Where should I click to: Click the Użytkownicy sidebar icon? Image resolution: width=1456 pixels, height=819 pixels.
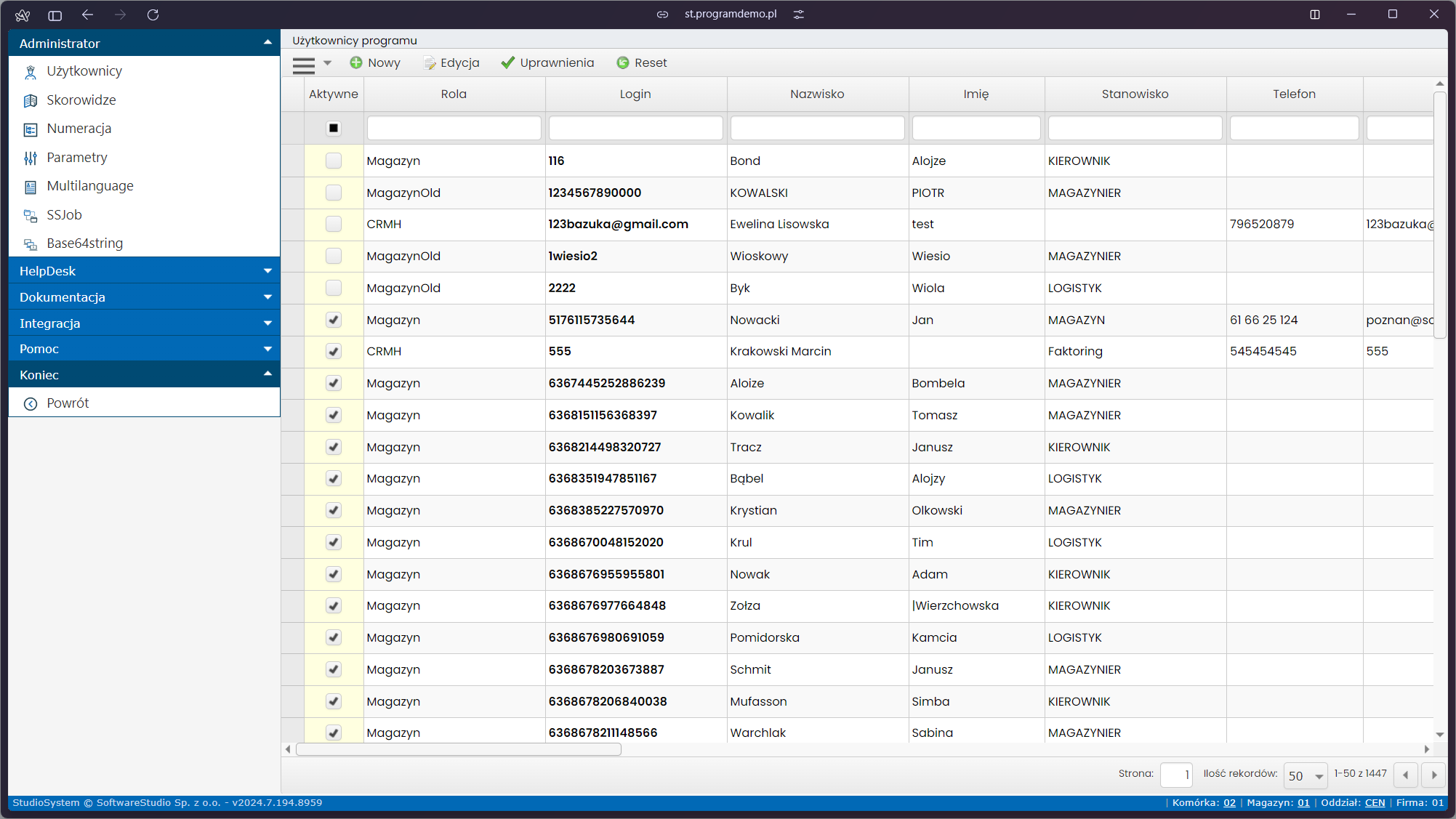pyautogui.click(x=31, y=72)
